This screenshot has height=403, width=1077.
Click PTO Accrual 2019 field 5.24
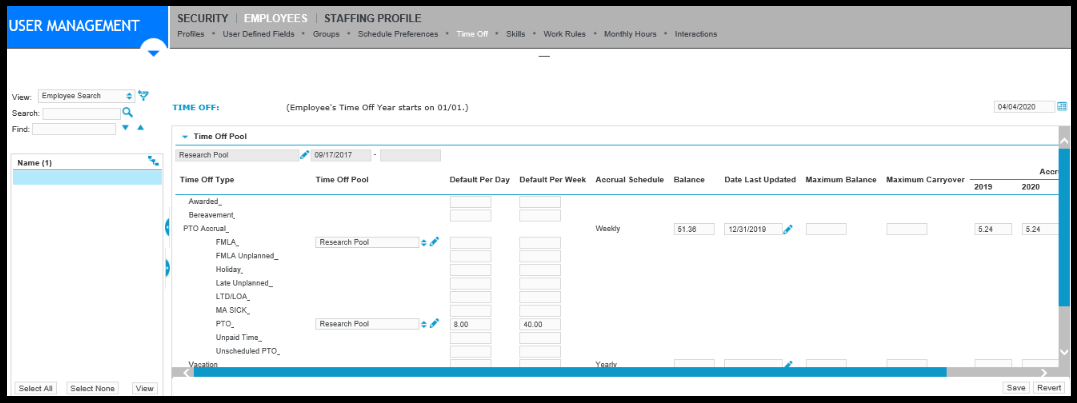point(993,229)
